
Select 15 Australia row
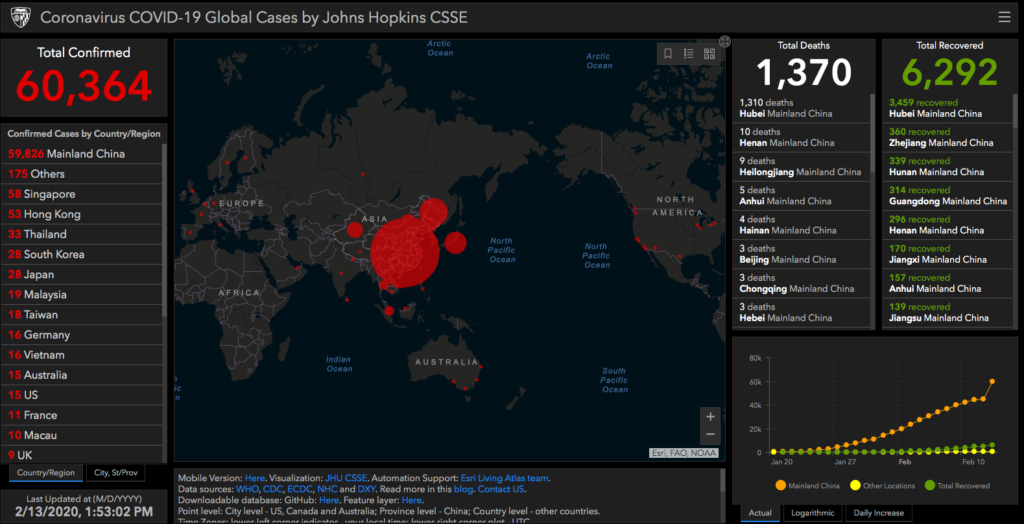point(84,375)
